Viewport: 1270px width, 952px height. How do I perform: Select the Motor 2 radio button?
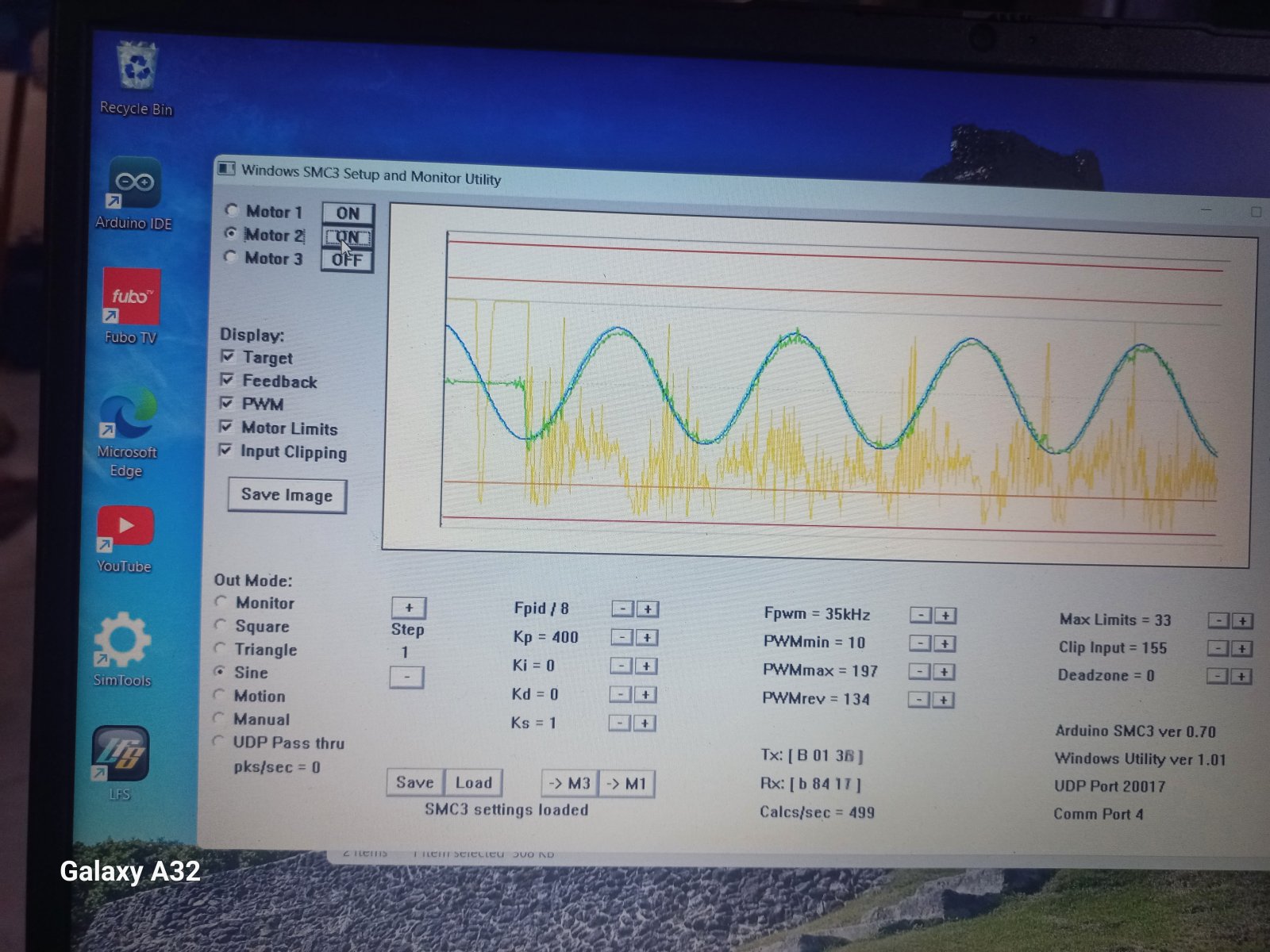[x=231, y=233]
